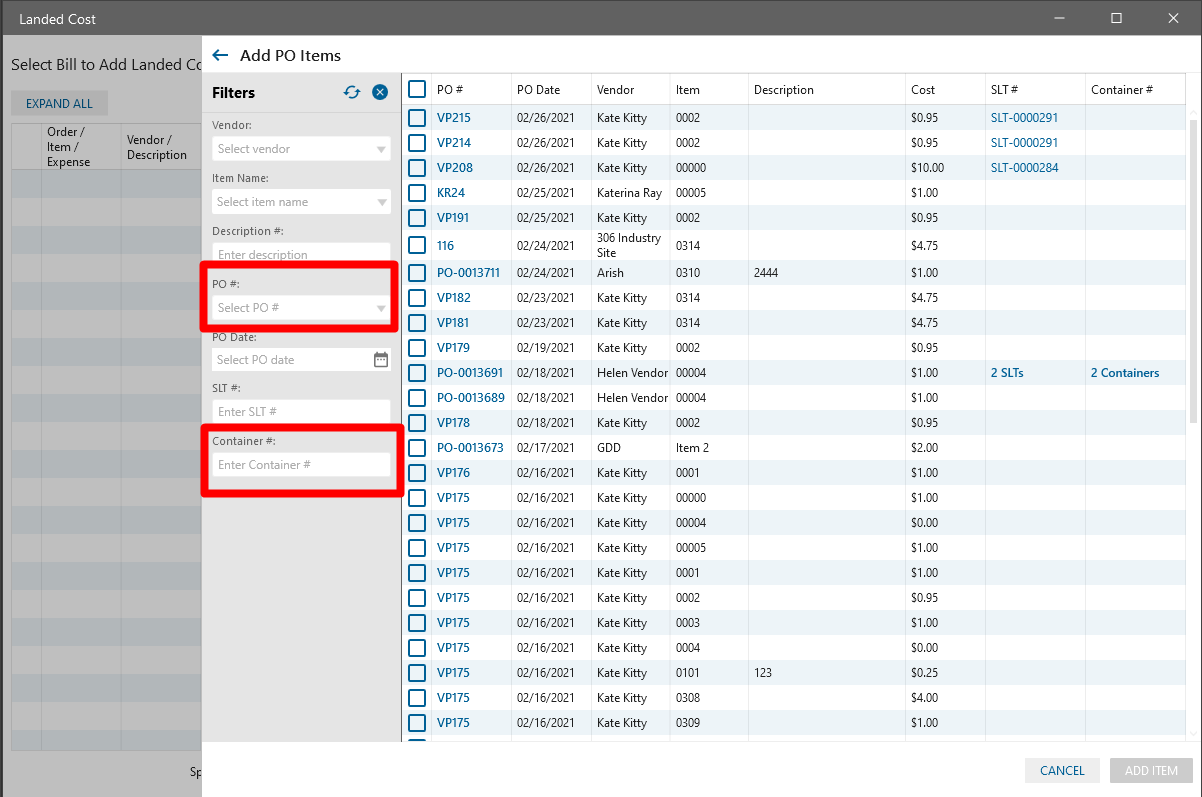
Task: Expand the PO # filter dropdown
Action: point(381,309)
